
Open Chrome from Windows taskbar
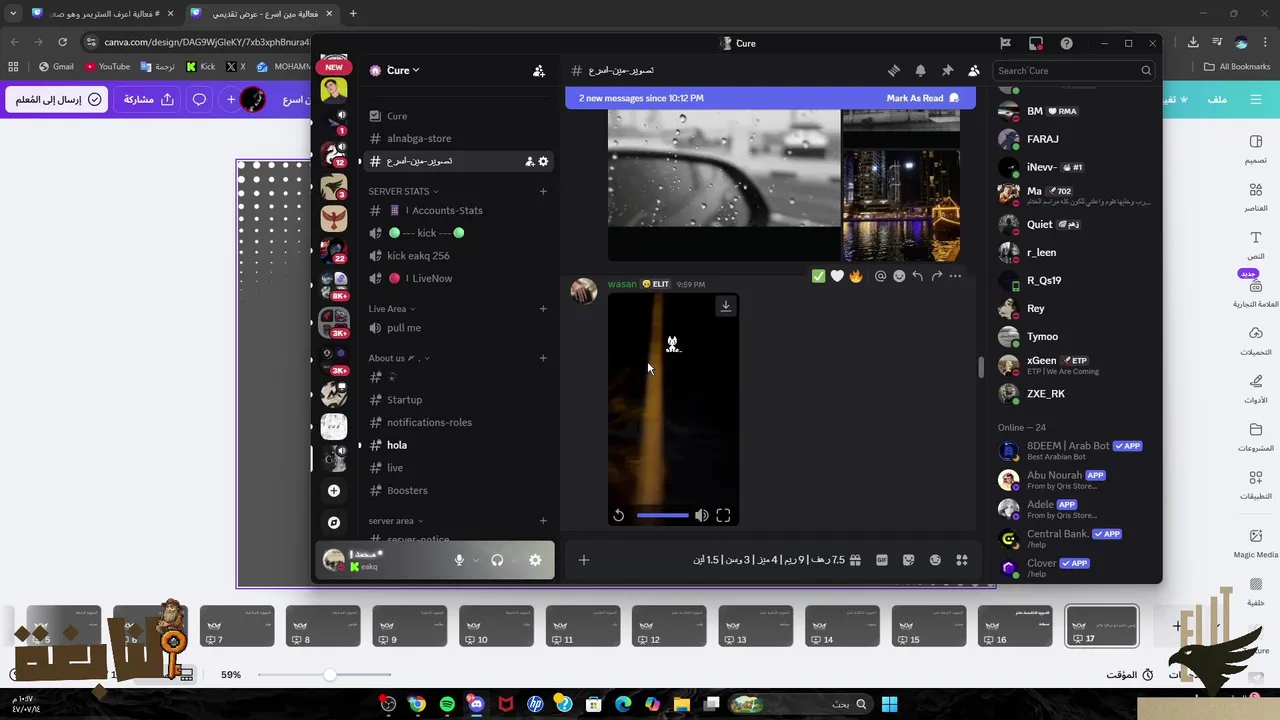417,705
